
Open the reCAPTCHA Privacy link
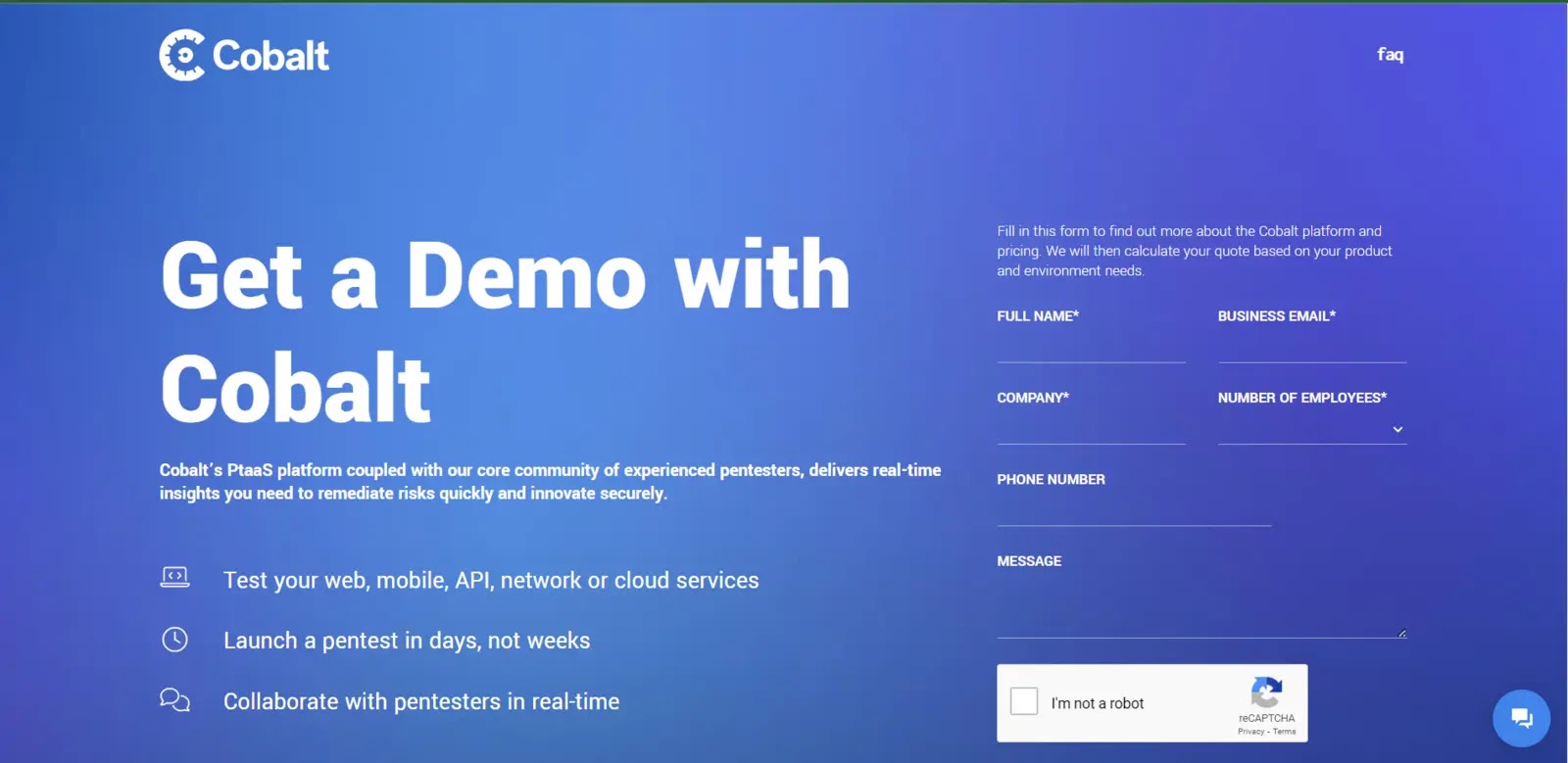[1250, 732]
